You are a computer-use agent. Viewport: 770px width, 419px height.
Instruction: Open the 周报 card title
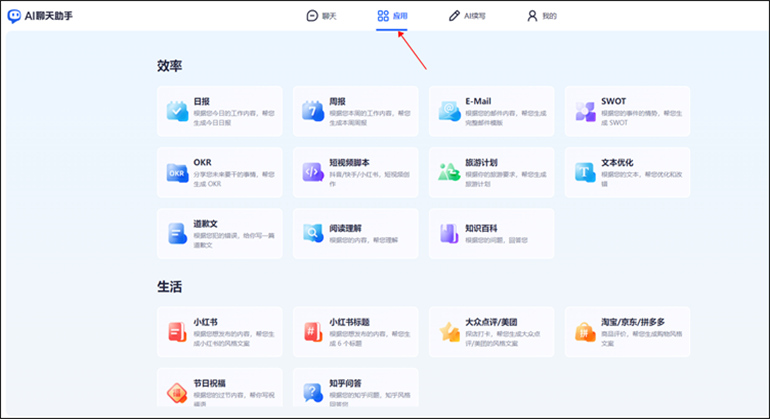(337, 101)
